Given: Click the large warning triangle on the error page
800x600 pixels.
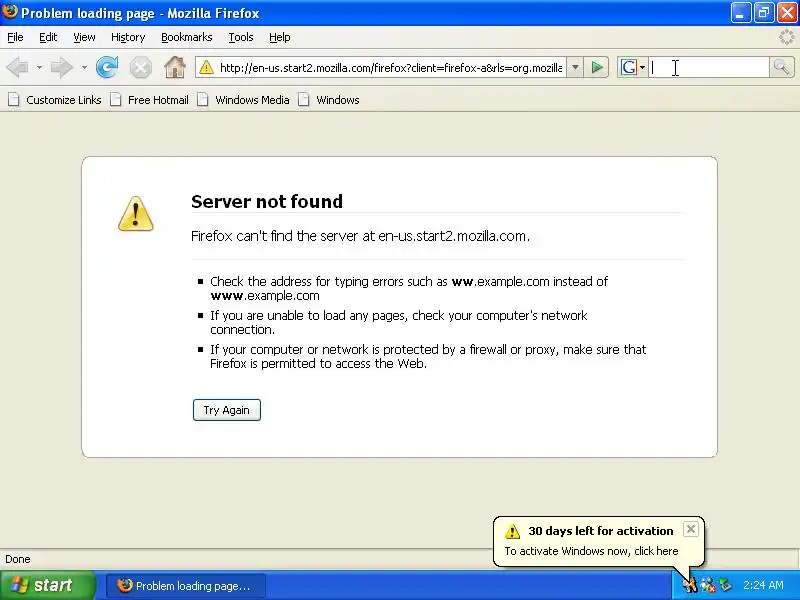Looking at the screenshot, I should point(135,214).
